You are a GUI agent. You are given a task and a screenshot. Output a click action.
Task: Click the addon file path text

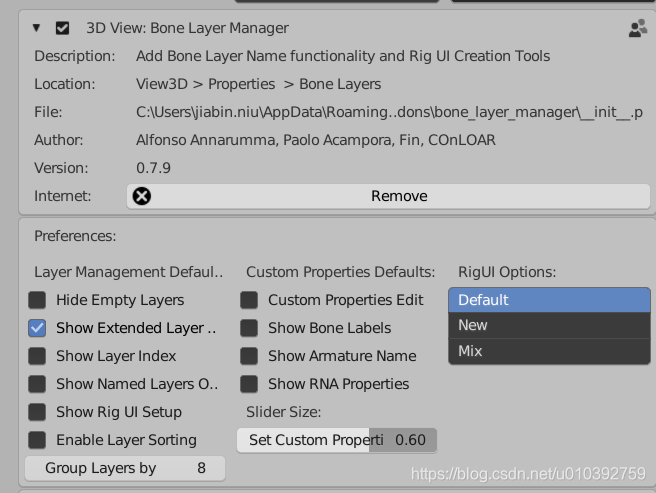pos(389,112)
